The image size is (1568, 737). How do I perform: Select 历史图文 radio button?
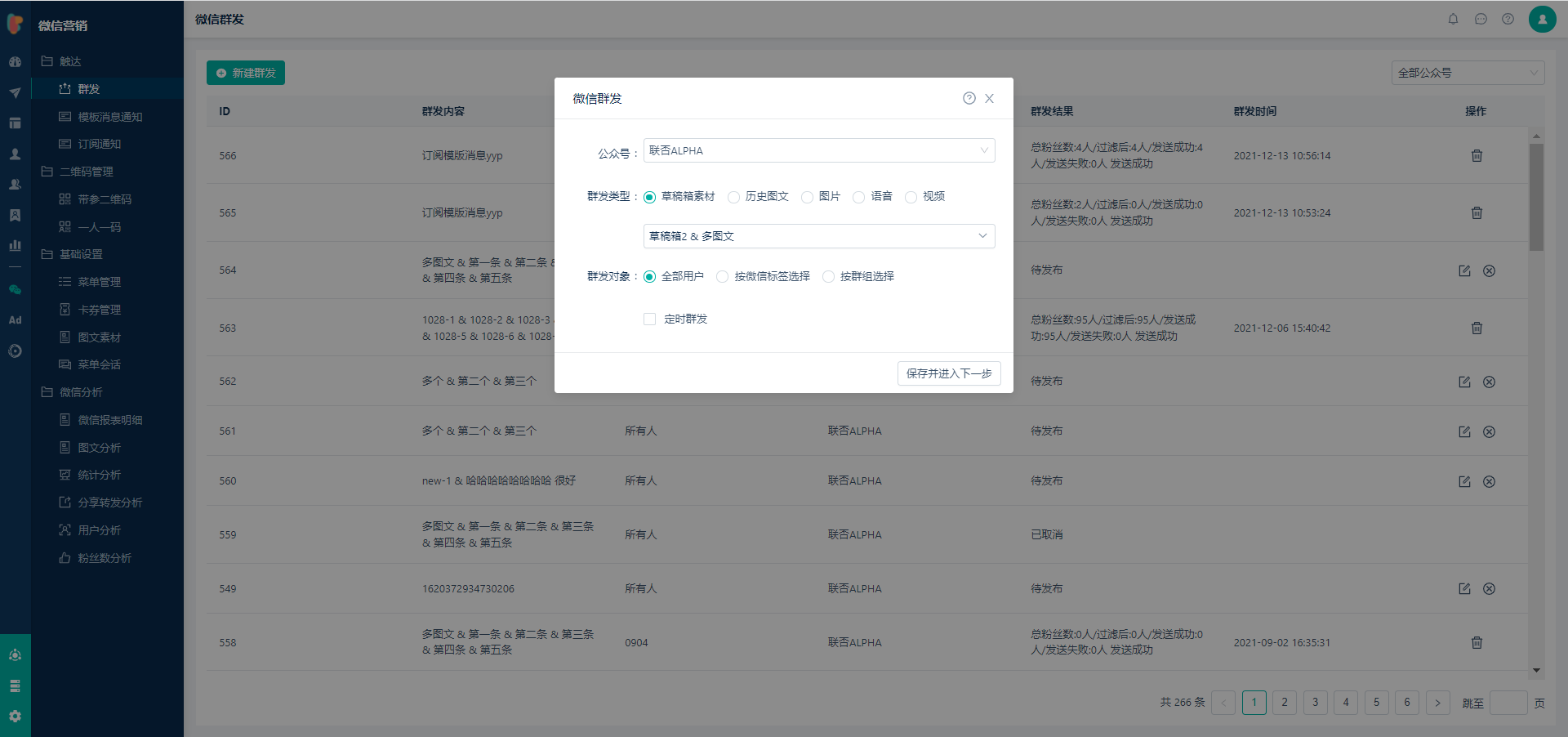tap(733, 197)
